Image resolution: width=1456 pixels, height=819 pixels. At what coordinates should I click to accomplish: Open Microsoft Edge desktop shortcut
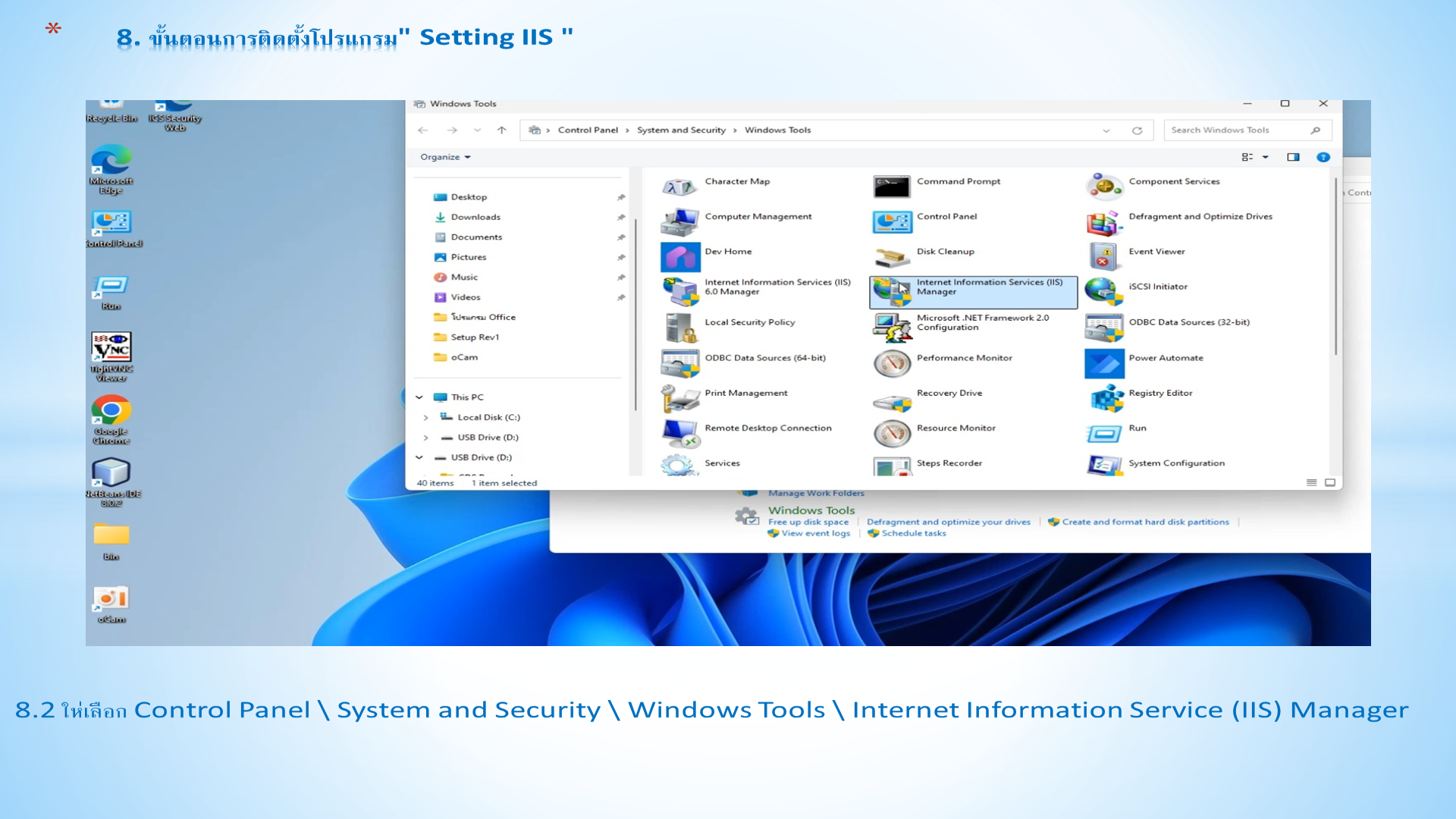[x=111, y=170]
